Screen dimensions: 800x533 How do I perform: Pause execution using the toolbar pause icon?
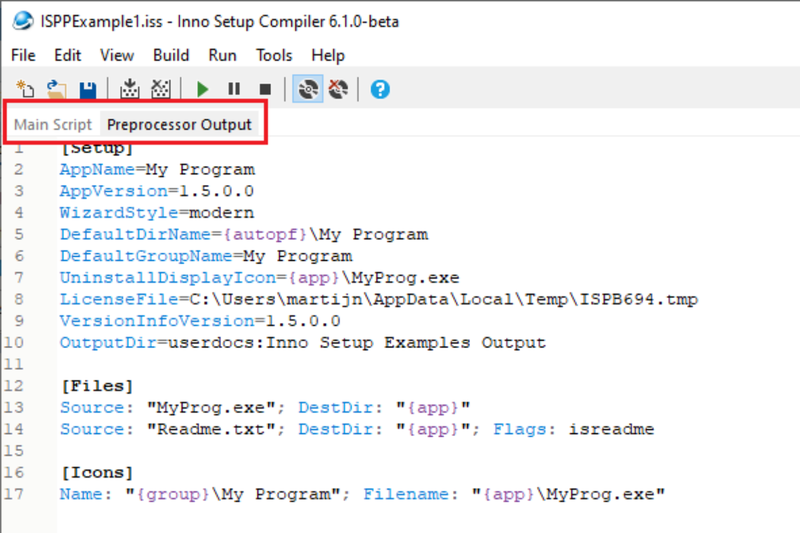pyautogui.click(x=234, y=89)
